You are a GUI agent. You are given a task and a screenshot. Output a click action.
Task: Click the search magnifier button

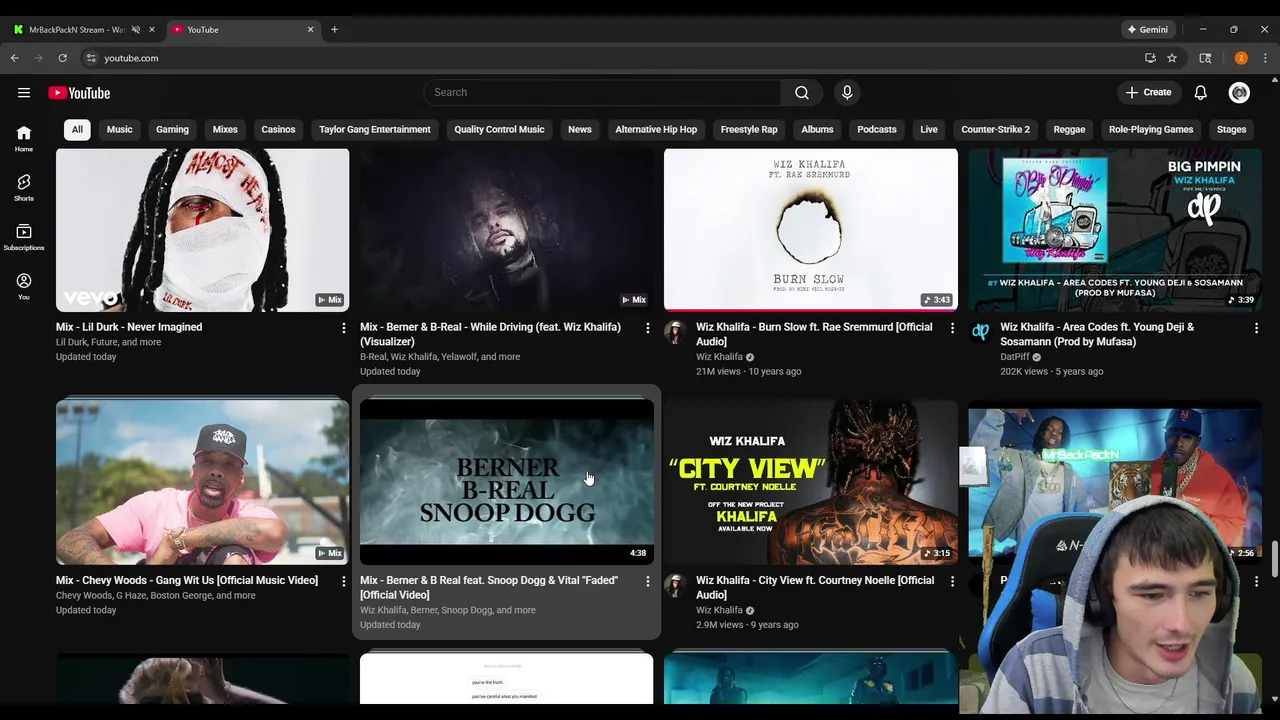802,92
